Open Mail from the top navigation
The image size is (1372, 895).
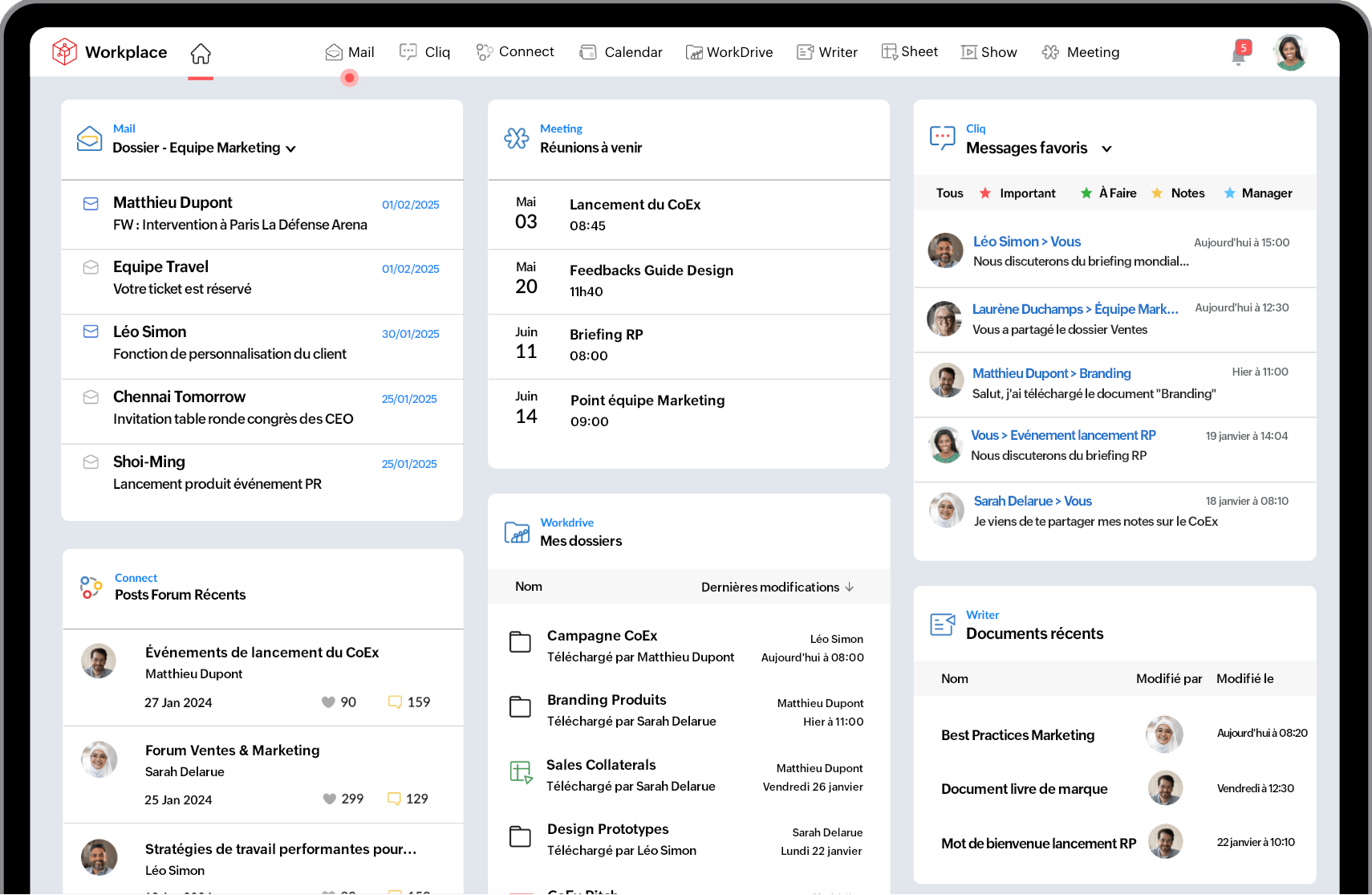[x=350, y=52]
